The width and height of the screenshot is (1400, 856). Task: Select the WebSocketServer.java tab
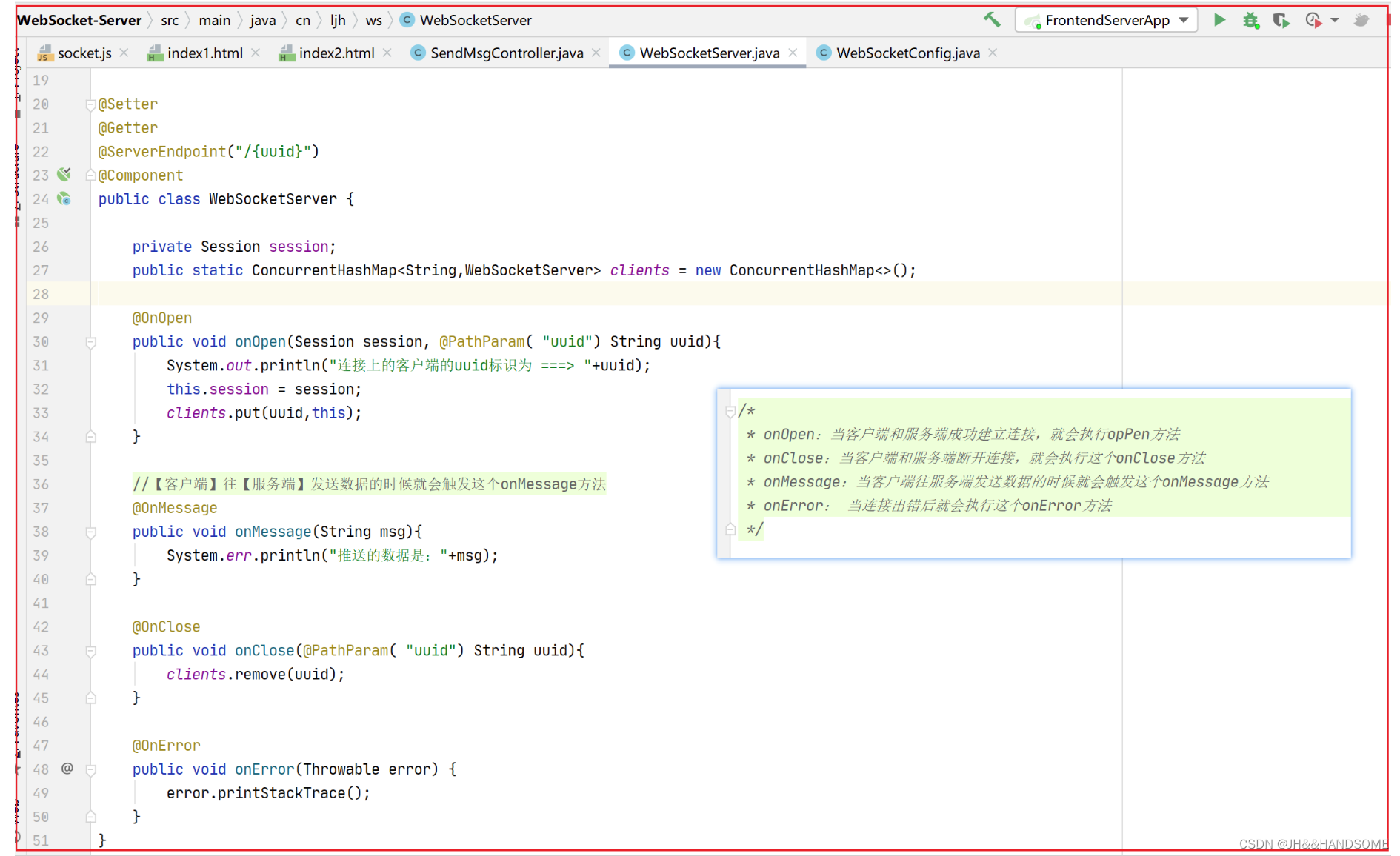[710, 53]
